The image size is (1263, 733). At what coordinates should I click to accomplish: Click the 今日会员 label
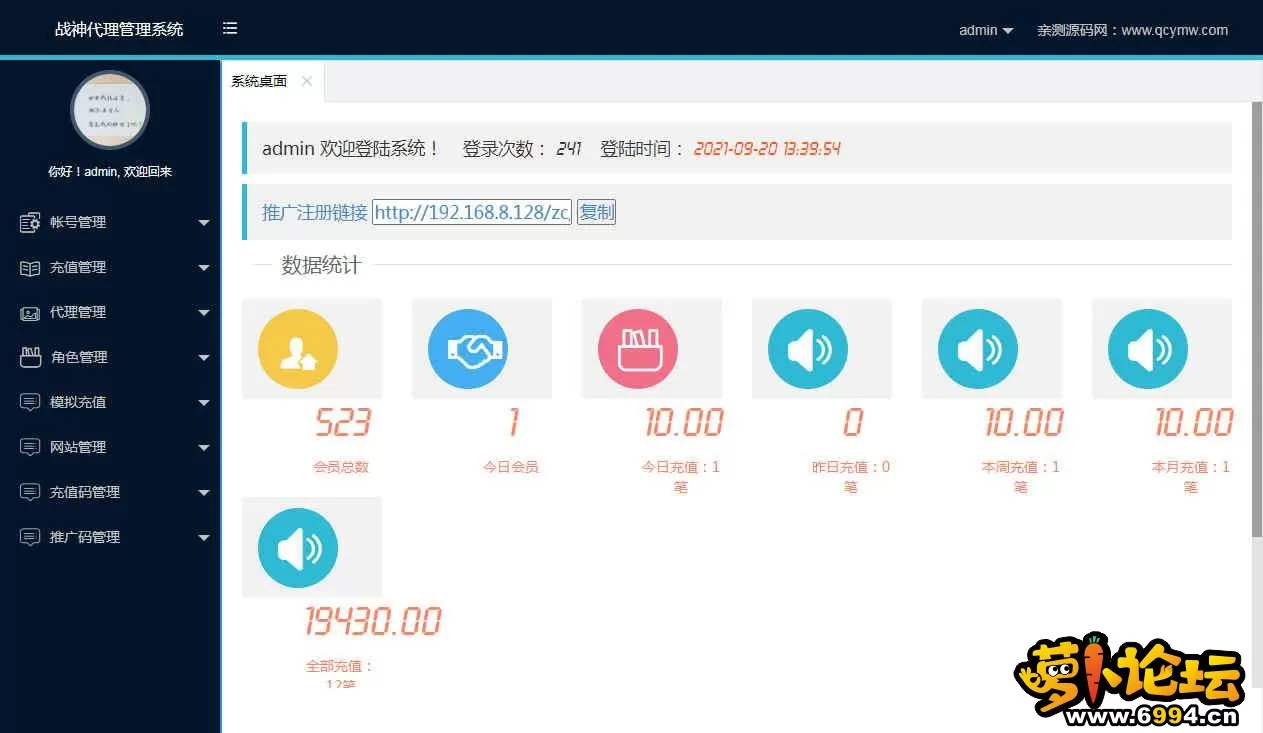[x=511, y=467]
